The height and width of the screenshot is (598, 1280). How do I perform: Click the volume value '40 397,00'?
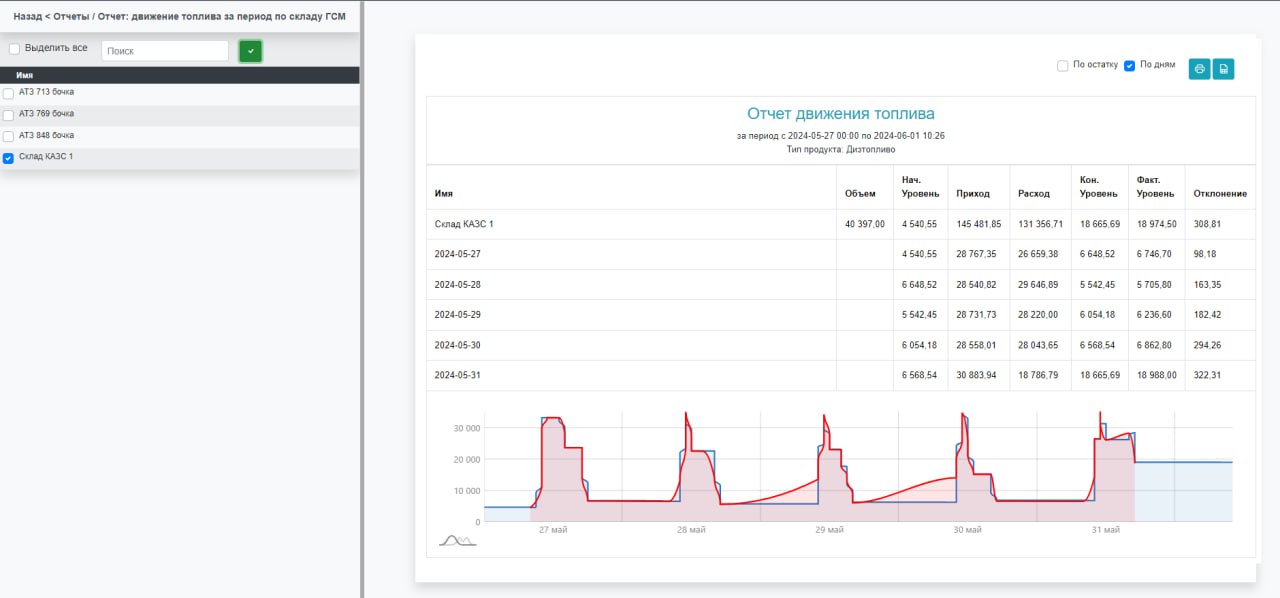coord(865,224)
